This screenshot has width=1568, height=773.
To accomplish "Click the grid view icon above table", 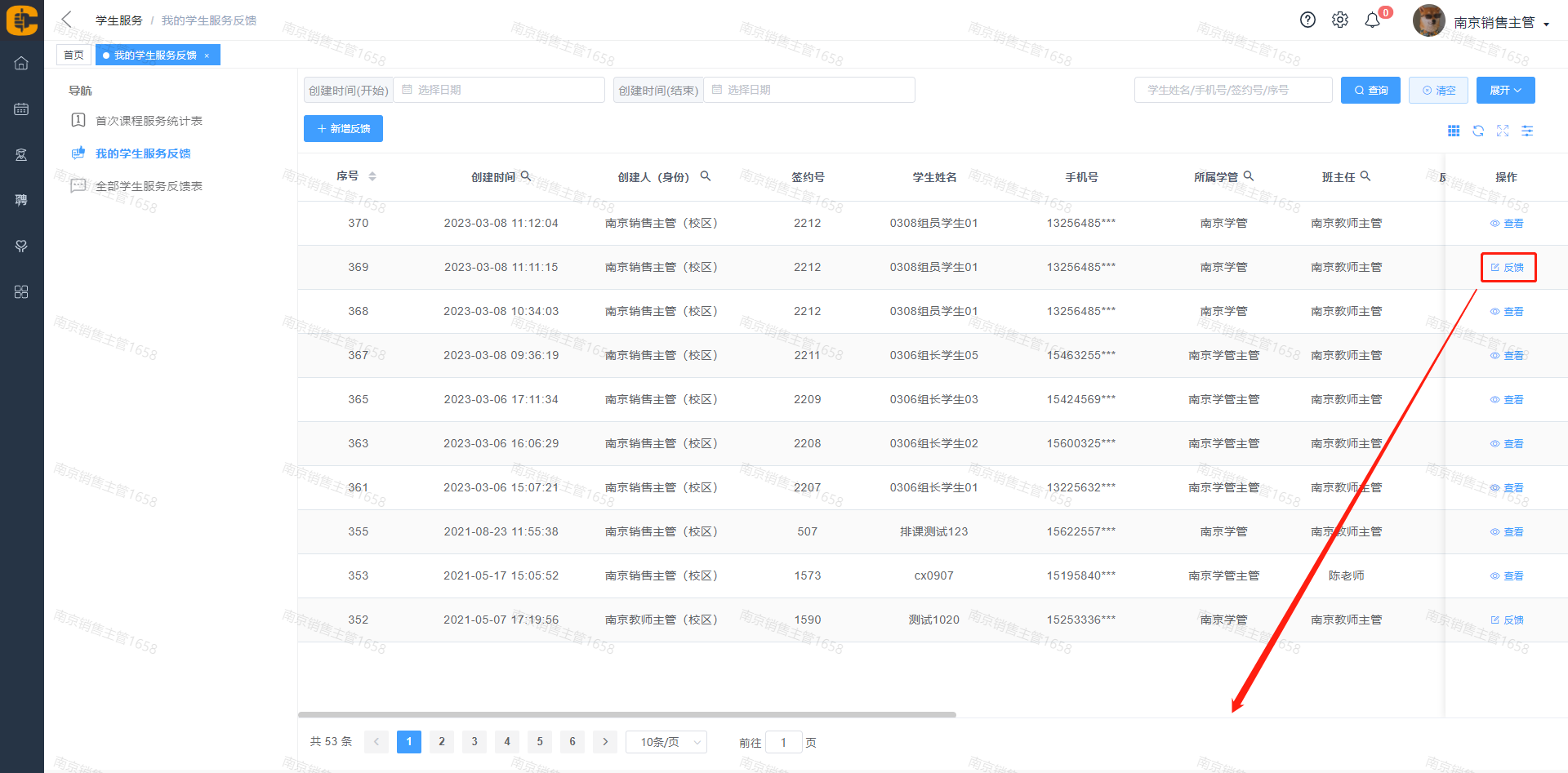I will coord(1454,131).
